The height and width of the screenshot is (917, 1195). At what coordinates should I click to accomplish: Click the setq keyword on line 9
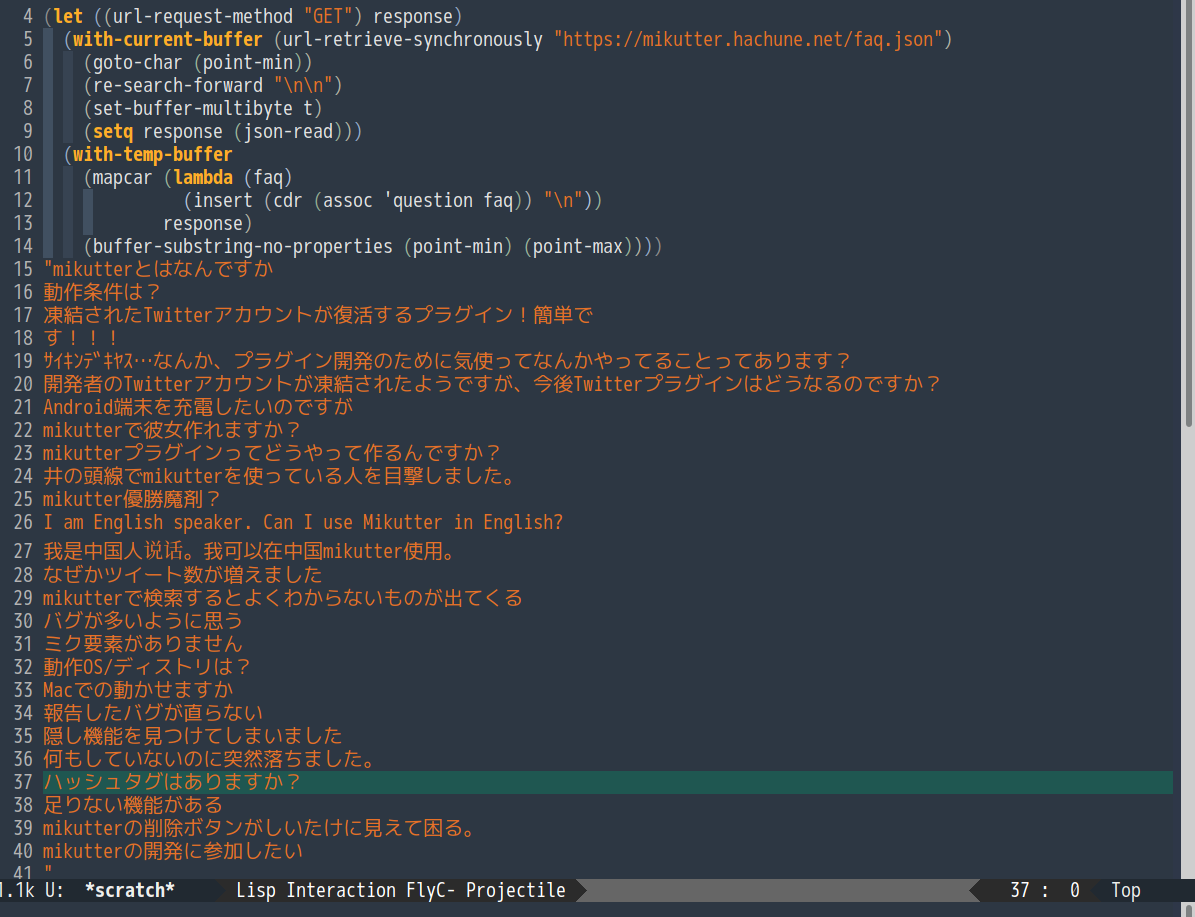113,132
